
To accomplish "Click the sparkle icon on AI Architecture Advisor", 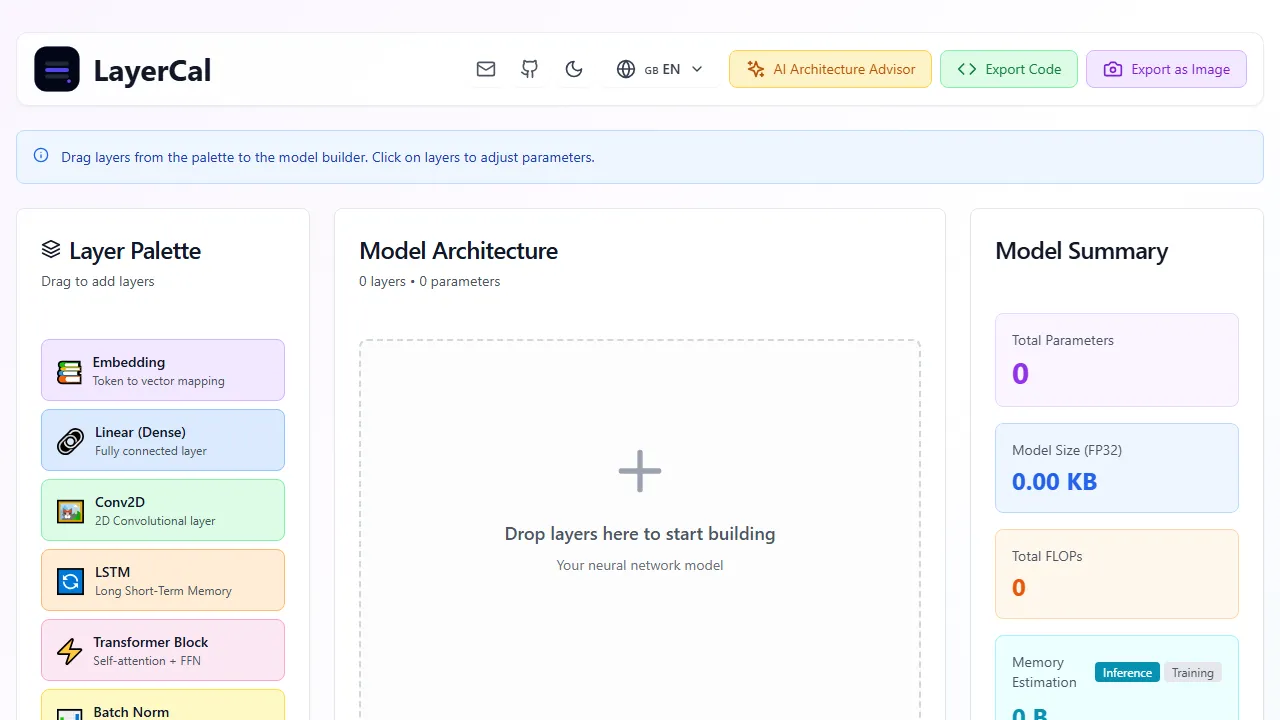I will (757, 69).
